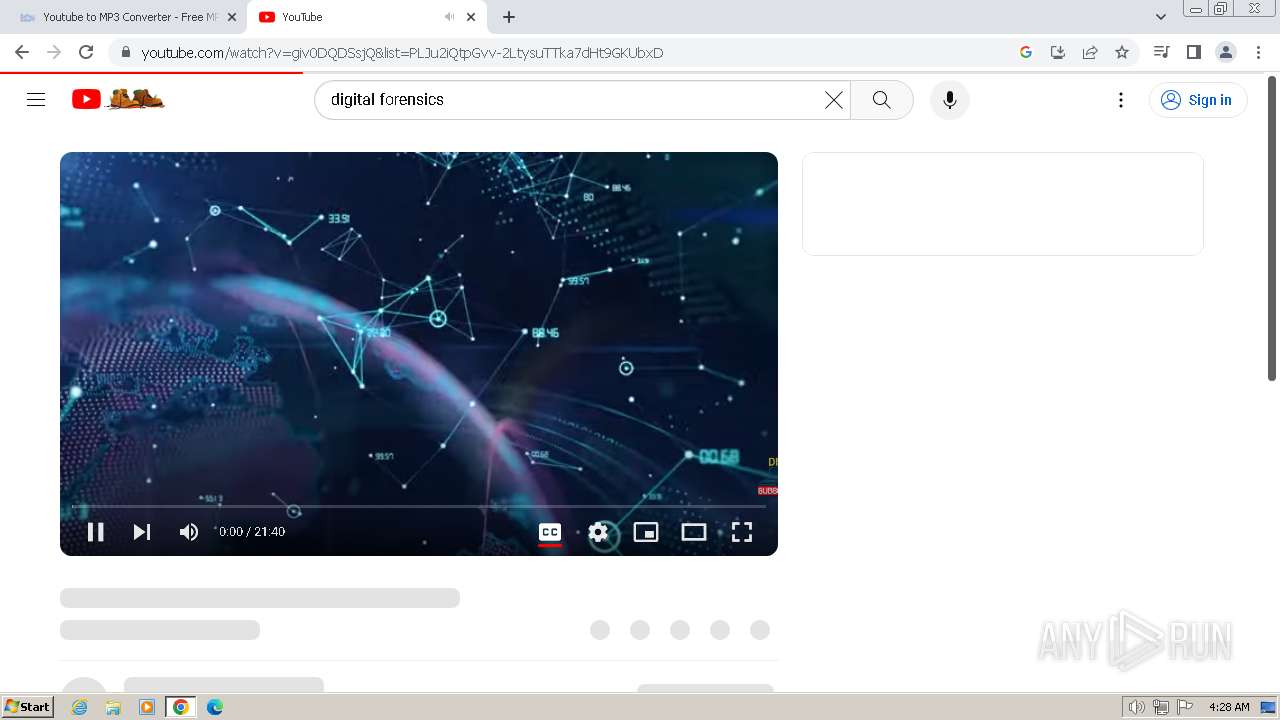Mute the video volume
Image resolution: width=1280 pixels, height=720 pixels.
[189, 532]
